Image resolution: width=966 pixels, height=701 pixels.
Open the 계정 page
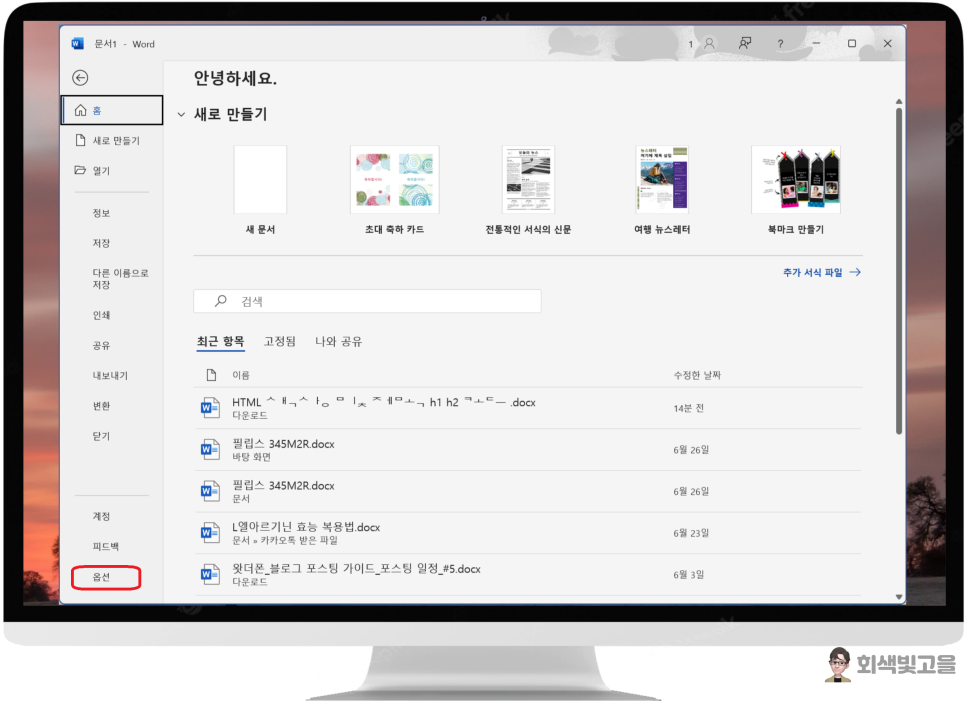pos(101,516)
